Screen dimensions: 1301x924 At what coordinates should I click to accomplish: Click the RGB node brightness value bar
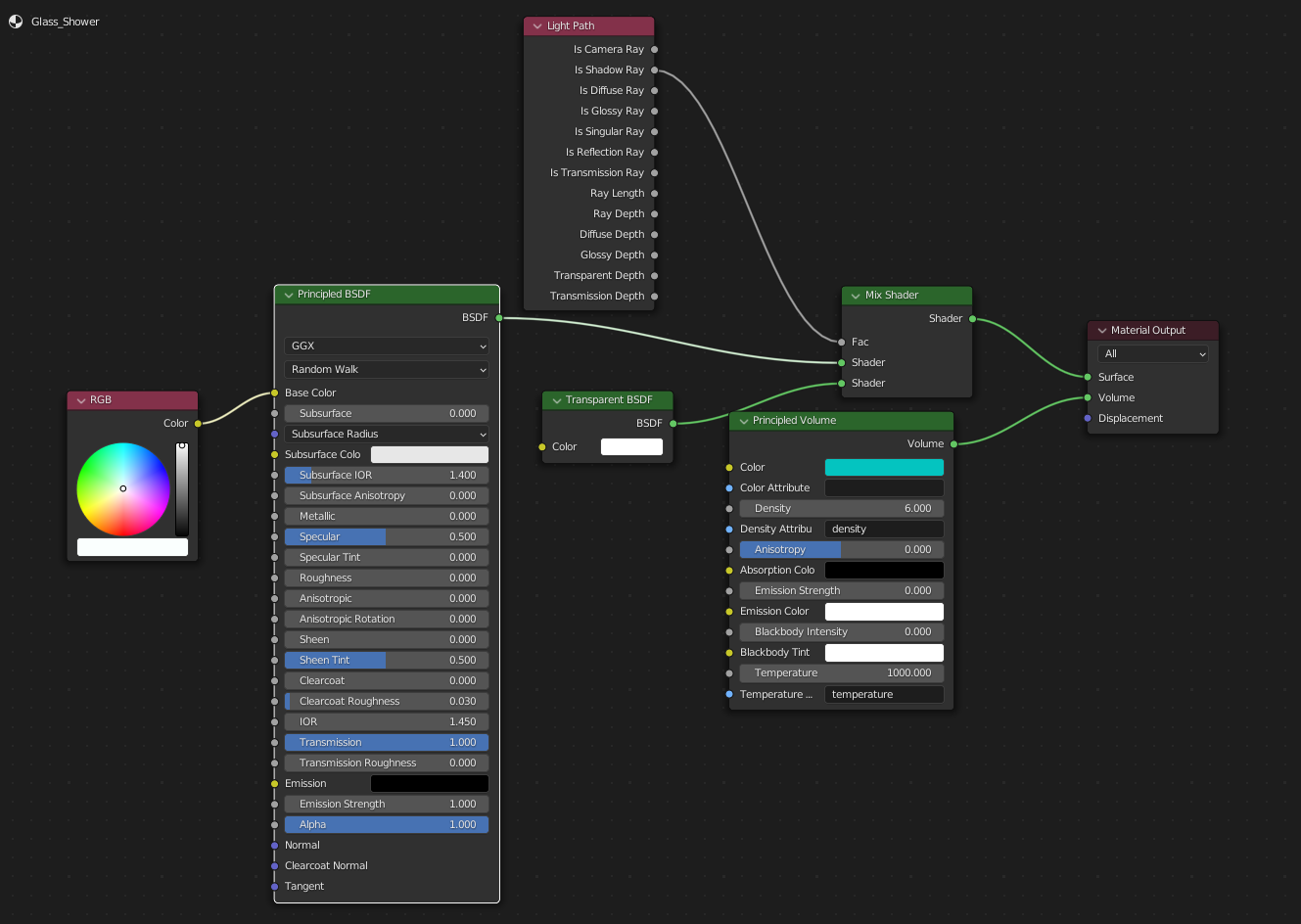click(182, 489)
